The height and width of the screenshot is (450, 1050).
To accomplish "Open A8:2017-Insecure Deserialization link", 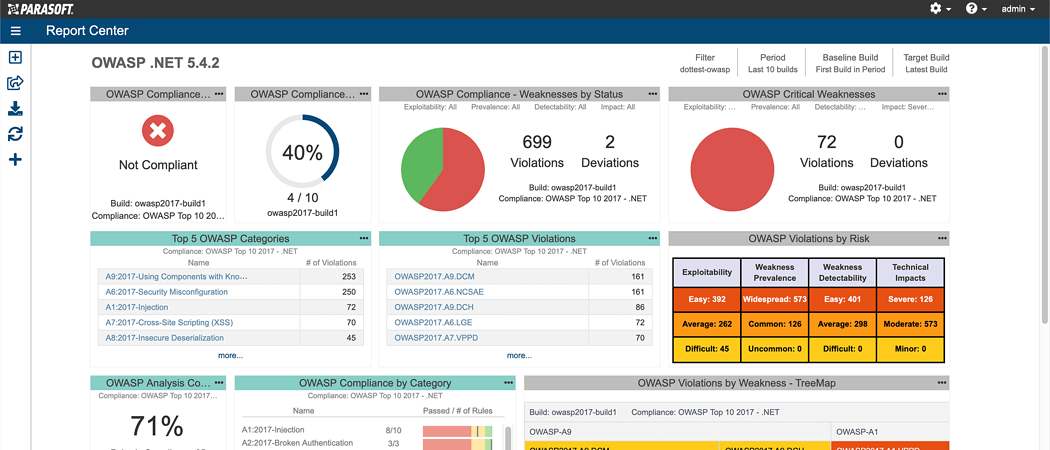I will click(x=165, y=338).
